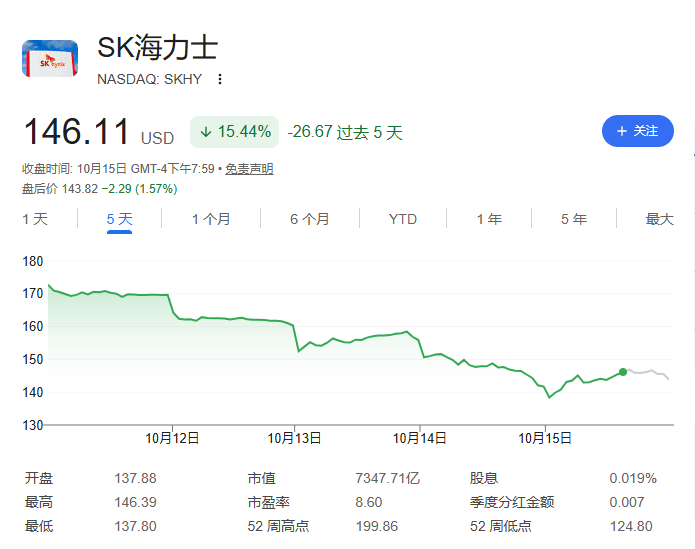Select the 5 天 tab

[119, 219]
